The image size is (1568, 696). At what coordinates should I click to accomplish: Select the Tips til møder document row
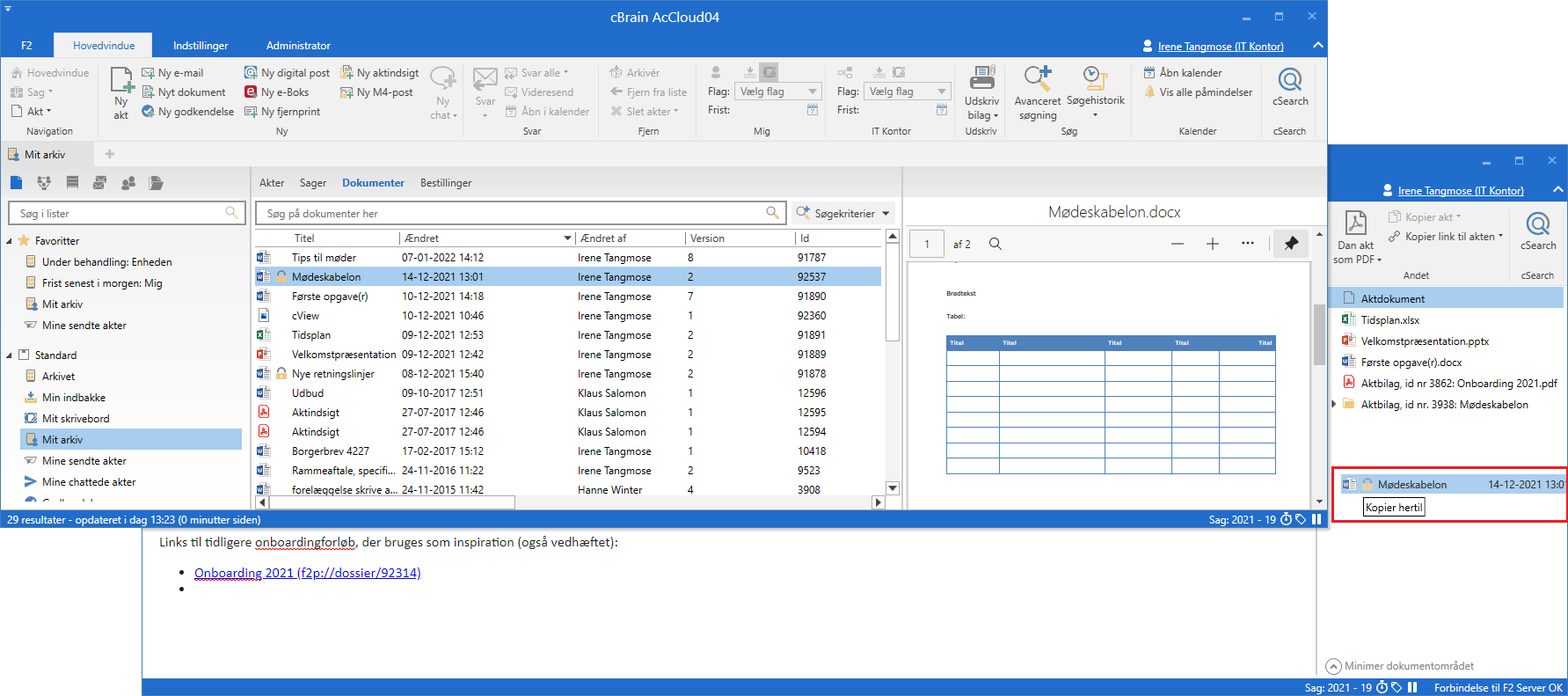tap(568, 258)
